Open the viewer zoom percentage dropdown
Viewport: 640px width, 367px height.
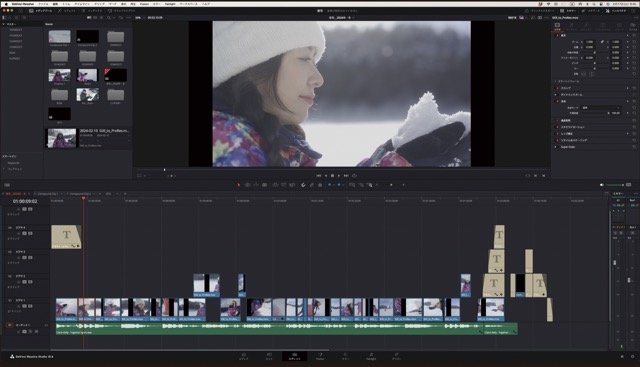tap(139, 18)
